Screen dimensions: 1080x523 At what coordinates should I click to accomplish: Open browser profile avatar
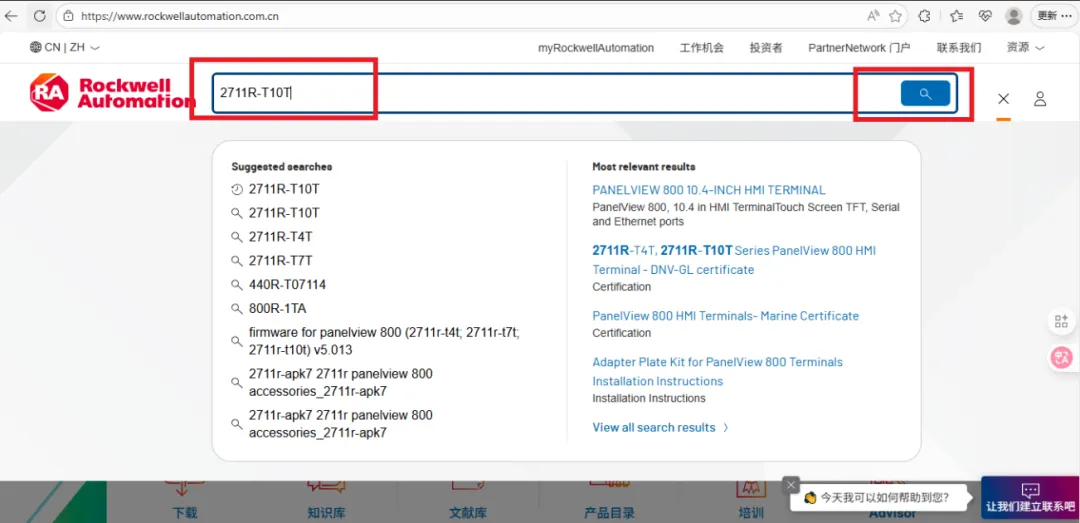pos(1013,15)
